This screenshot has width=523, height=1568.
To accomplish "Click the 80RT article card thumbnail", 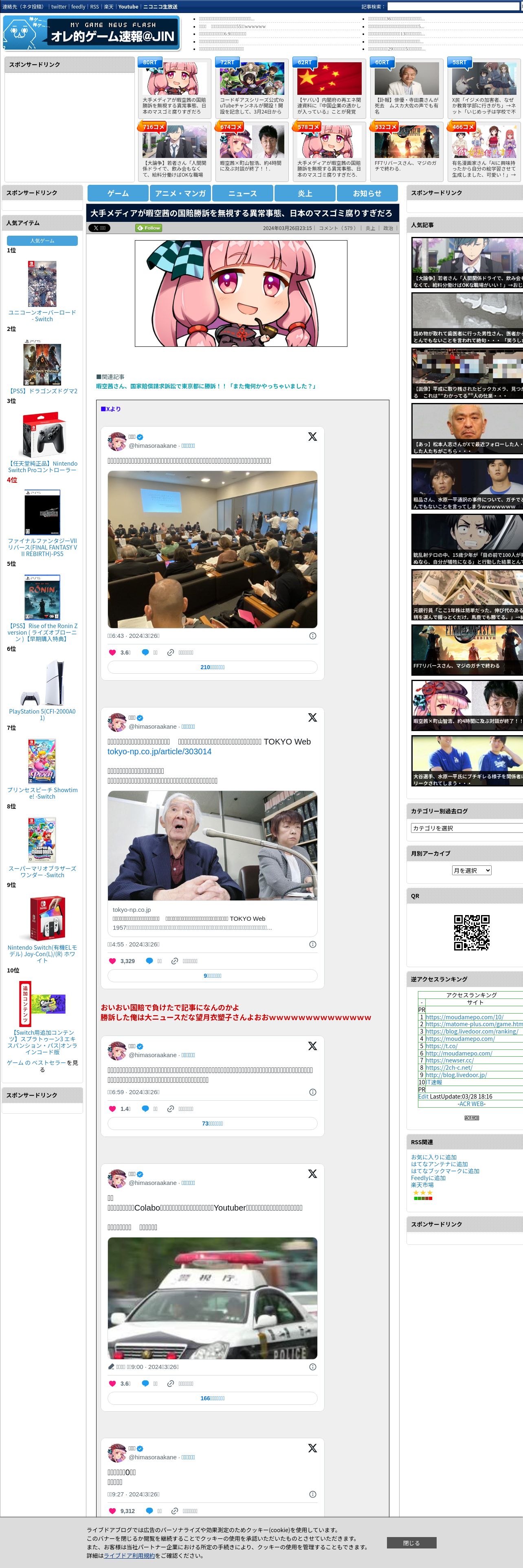I will pos(174,78).
